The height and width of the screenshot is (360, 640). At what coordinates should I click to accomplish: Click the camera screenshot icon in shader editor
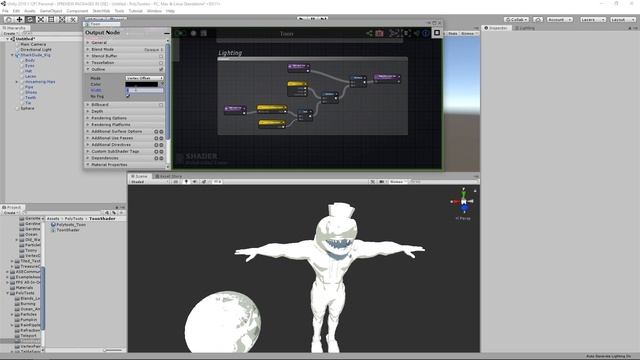click(380, 33)
